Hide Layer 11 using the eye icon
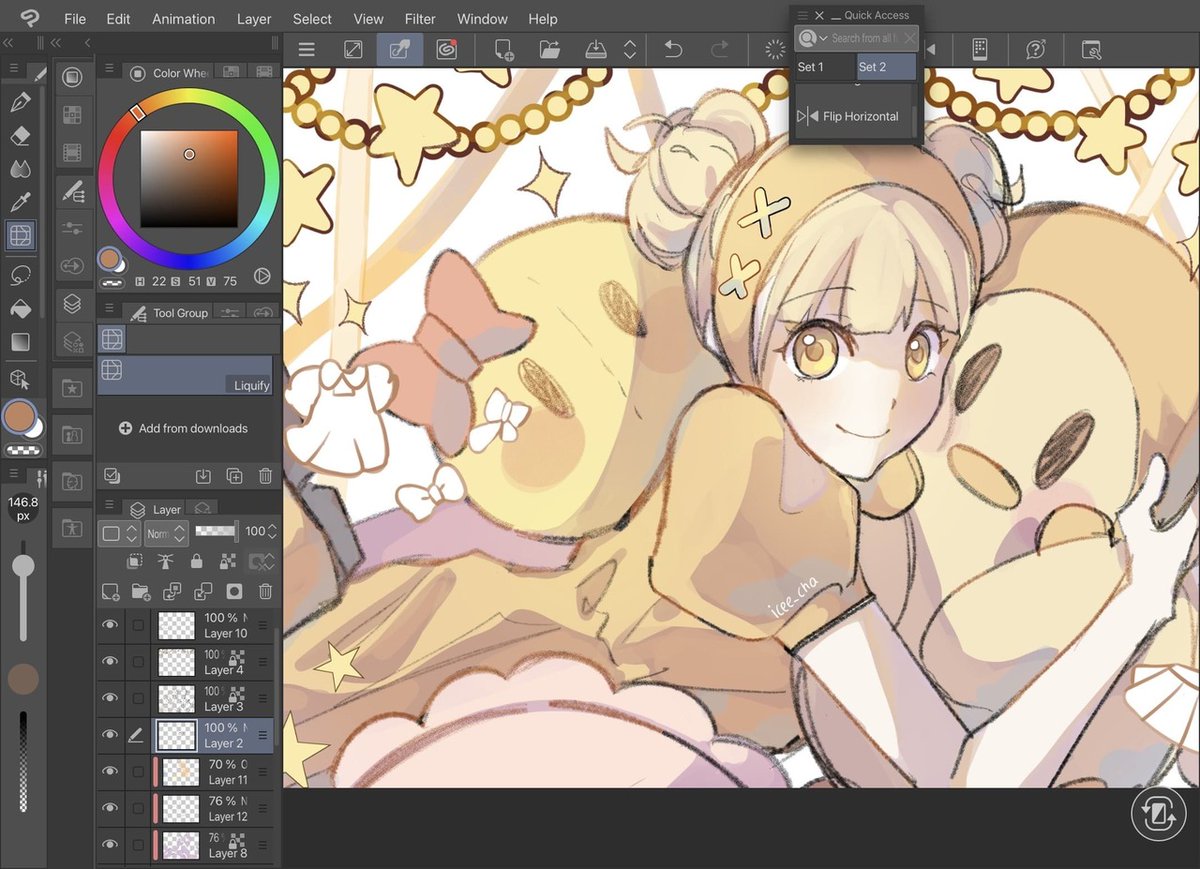Image resolution: width=1200 pixels, height=869 pixels. 110,771
